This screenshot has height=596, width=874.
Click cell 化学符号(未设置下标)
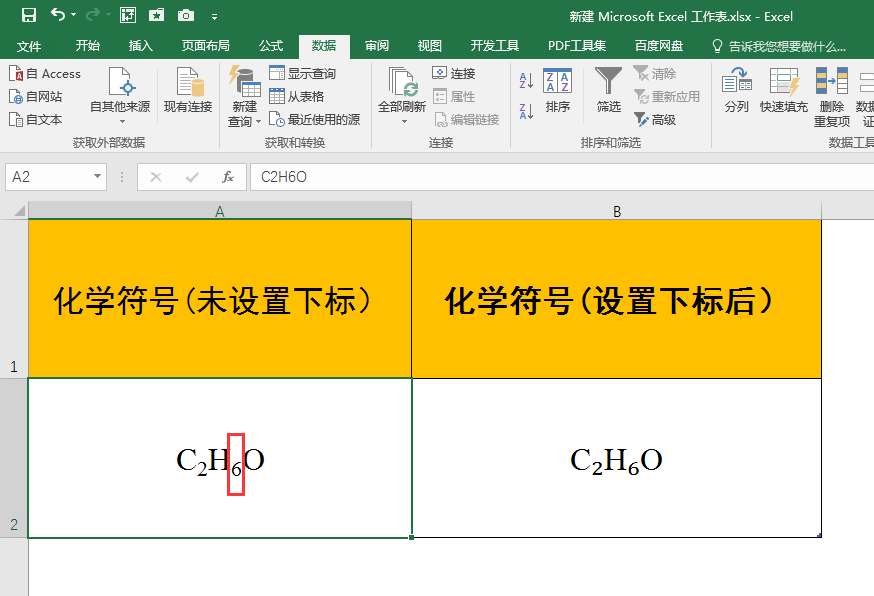(x=220, y=299)
